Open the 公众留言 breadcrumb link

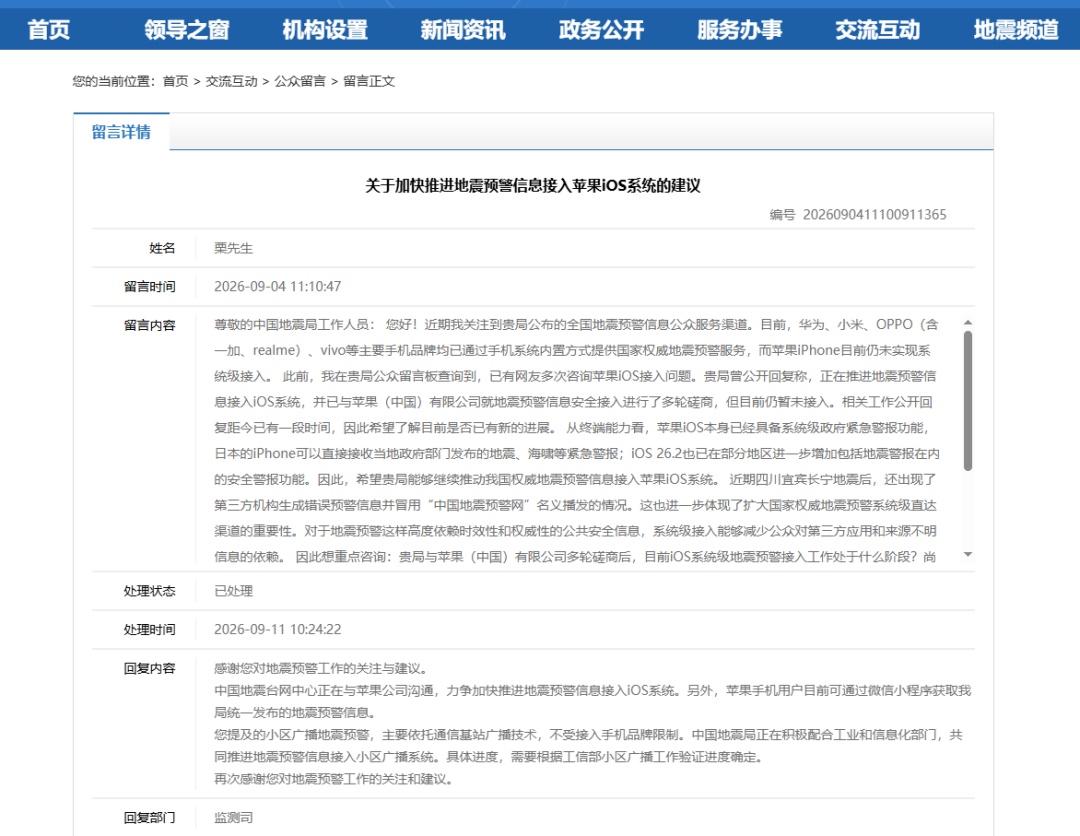[300, 81]
